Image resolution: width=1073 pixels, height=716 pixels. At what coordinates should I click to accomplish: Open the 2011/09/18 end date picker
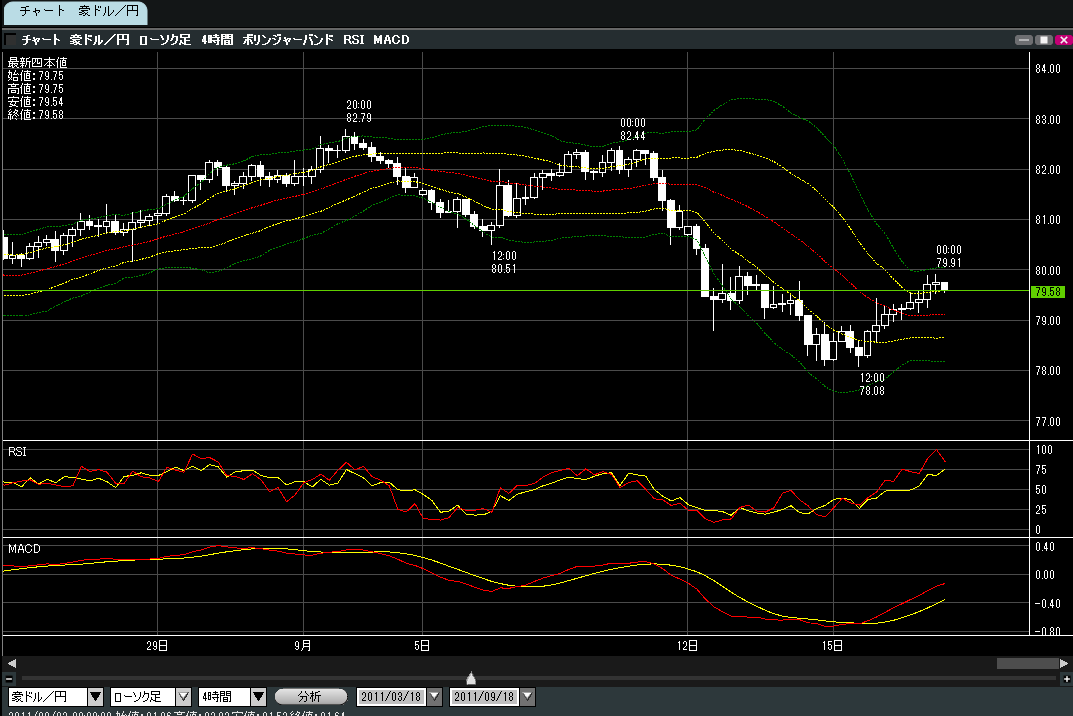(528, 697)
